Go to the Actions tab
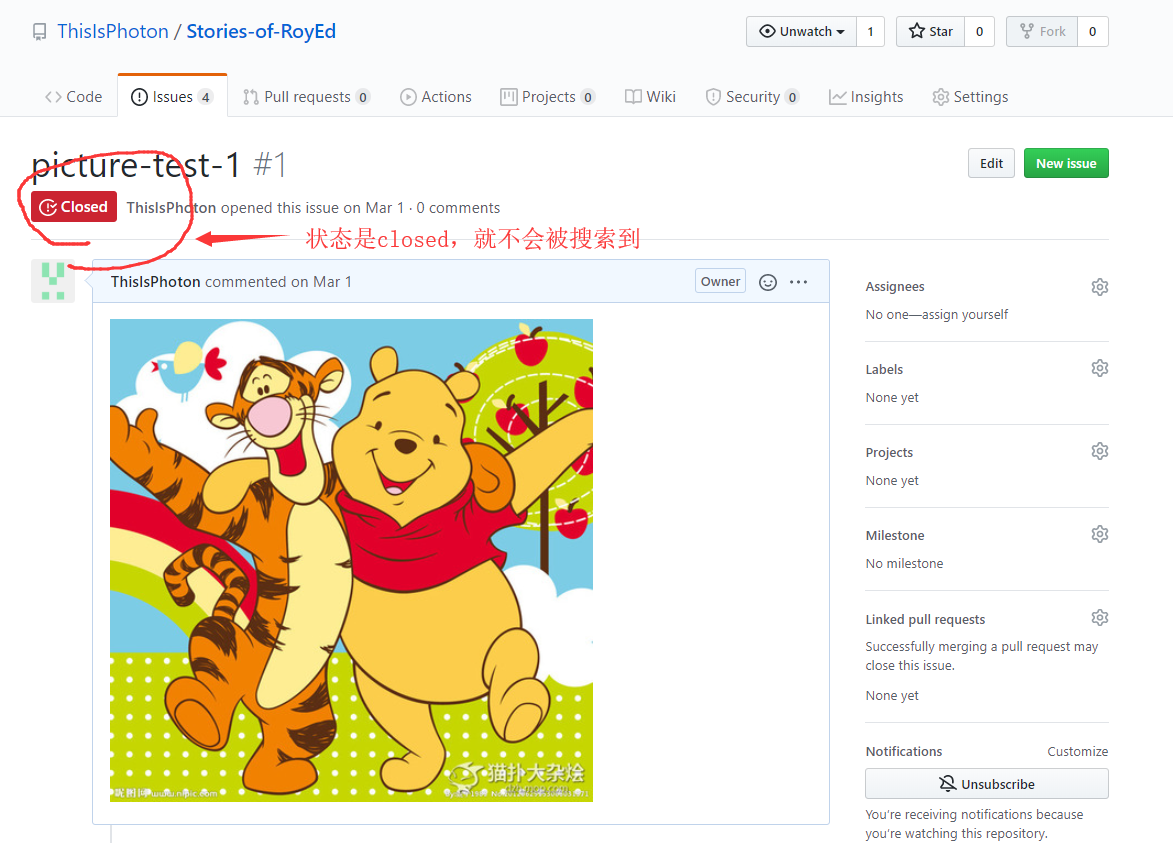 point(436,96)
